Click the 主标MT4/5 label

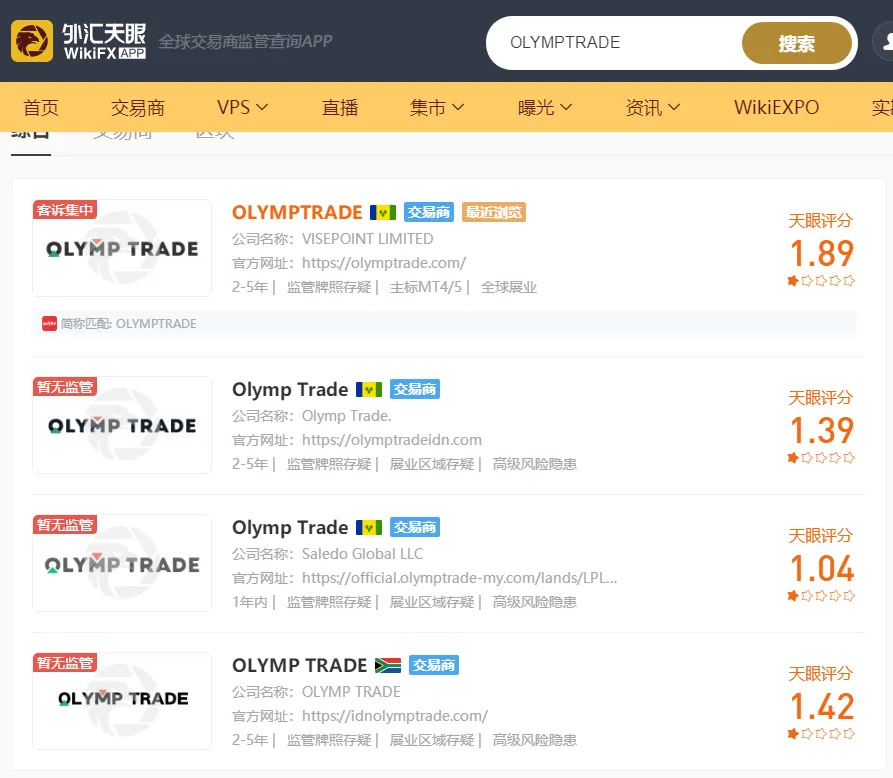pos(425,287)
